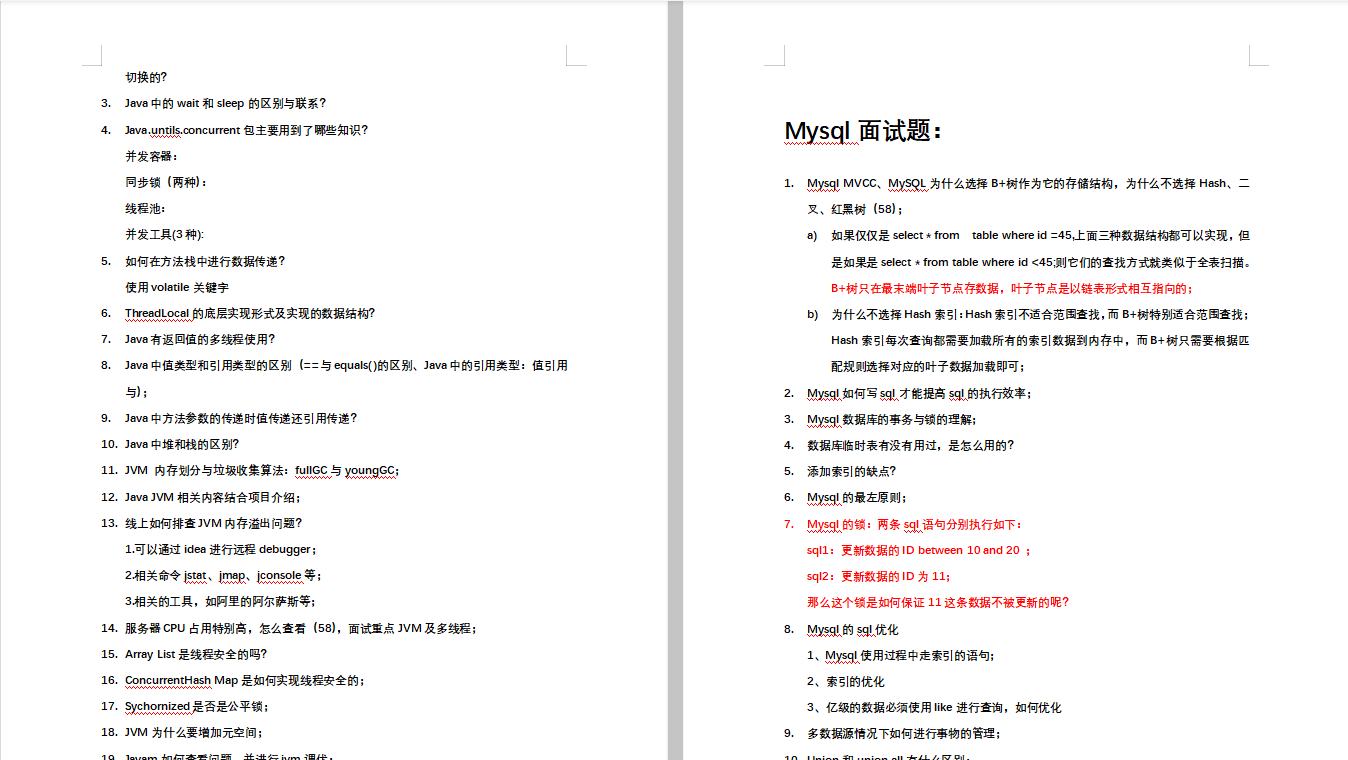Click the line '3、亿级的数据必须使用 like 进行查询，如何优化'
Screen dimensions: 1348x760
pos(934,707)
